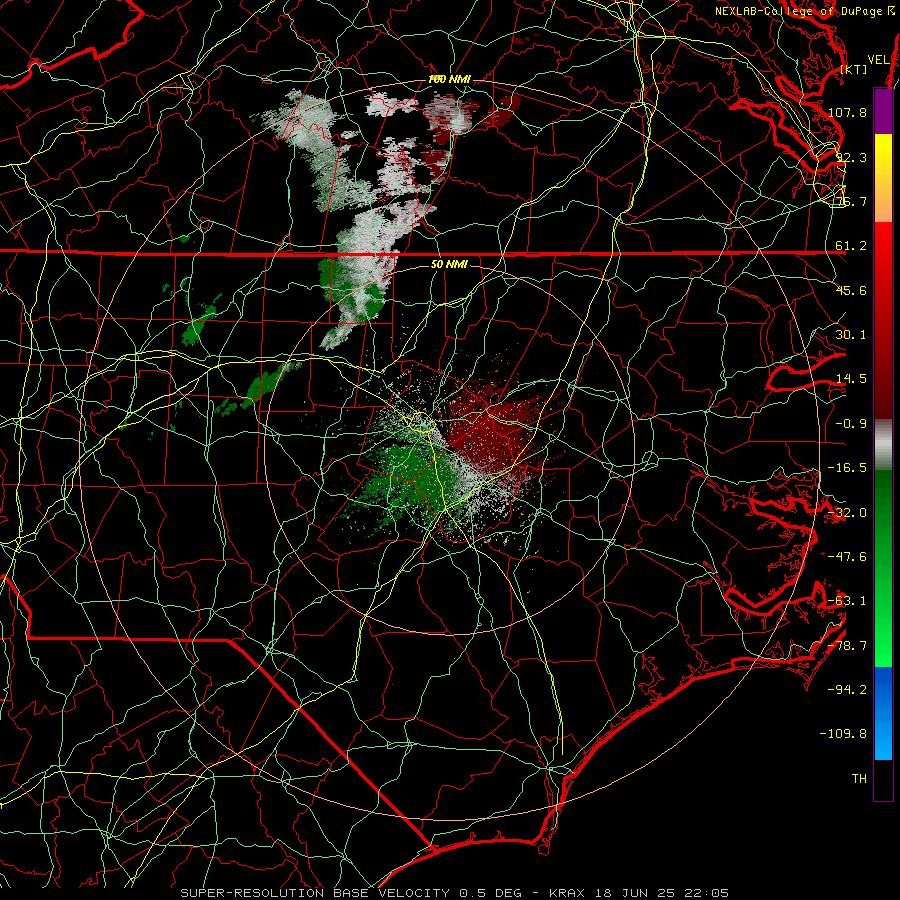
Task: Click the 30.1 velocity scale value
Action: coord(851,335)
